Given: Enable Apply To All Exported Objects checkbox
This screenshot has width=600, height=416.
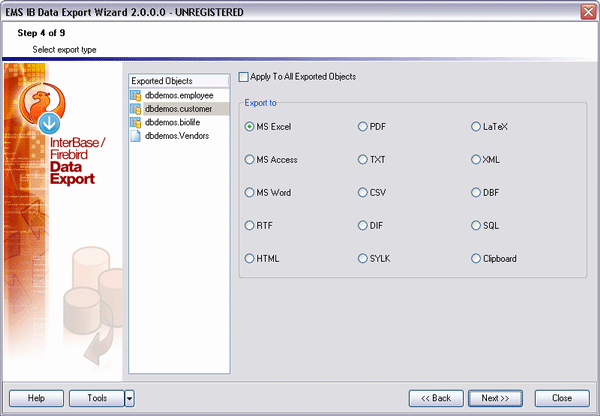Looking at the screenshot, I should (x=243, y=77).
